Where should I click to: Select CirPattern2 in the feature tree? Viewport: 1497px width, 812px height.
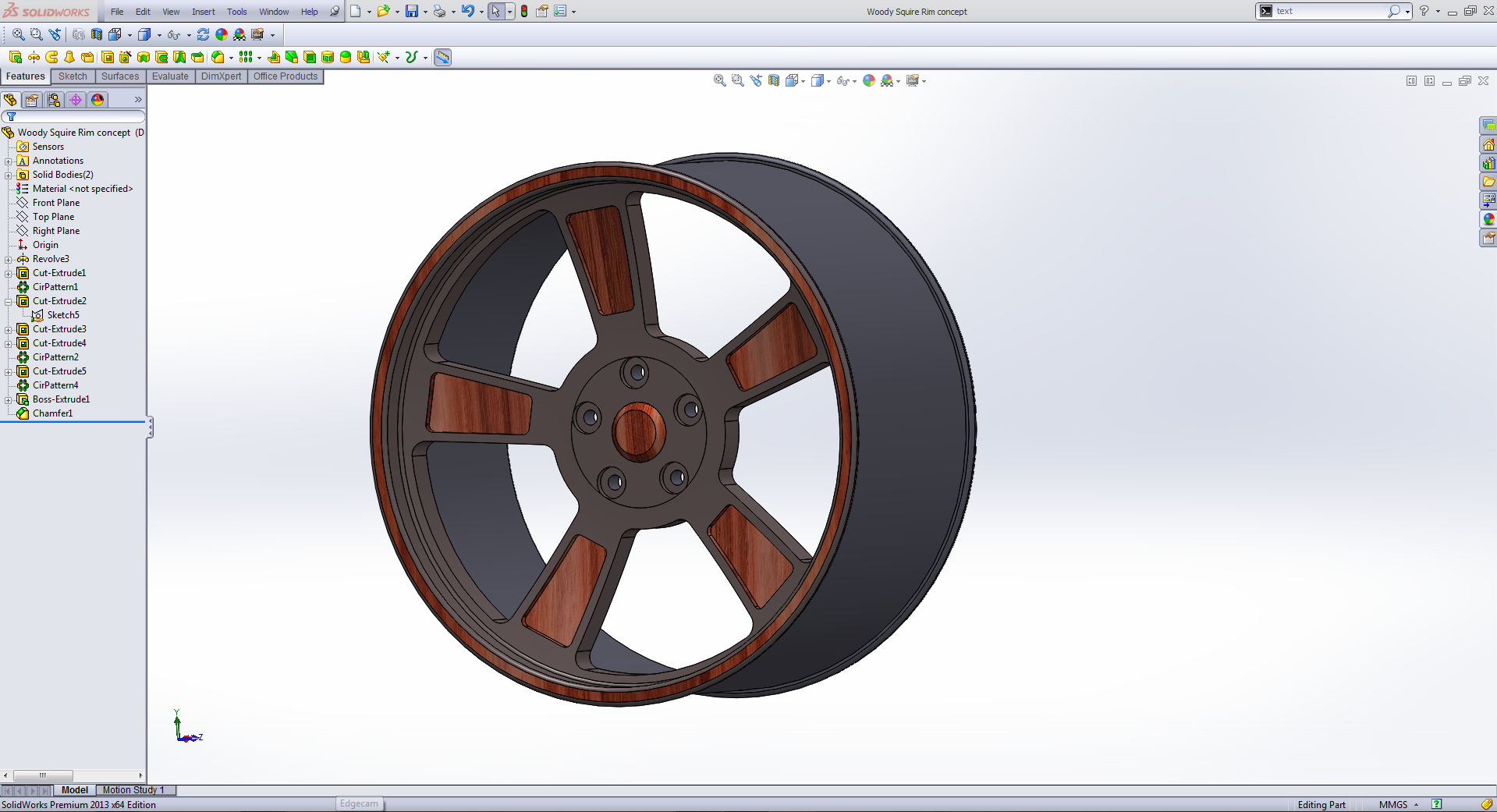[55, 357]
